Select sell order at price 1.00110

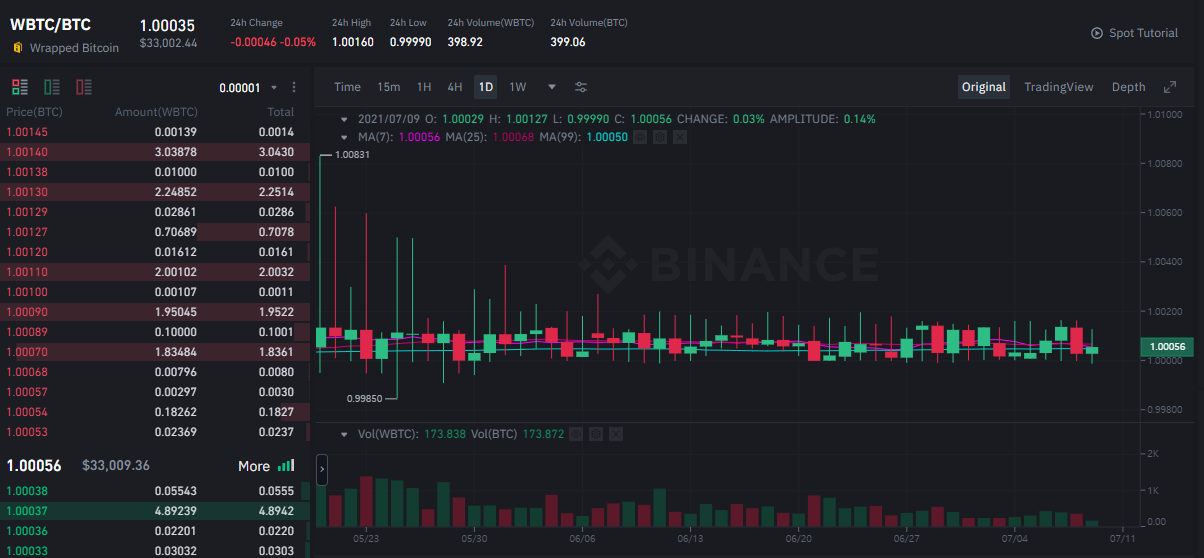155,272
